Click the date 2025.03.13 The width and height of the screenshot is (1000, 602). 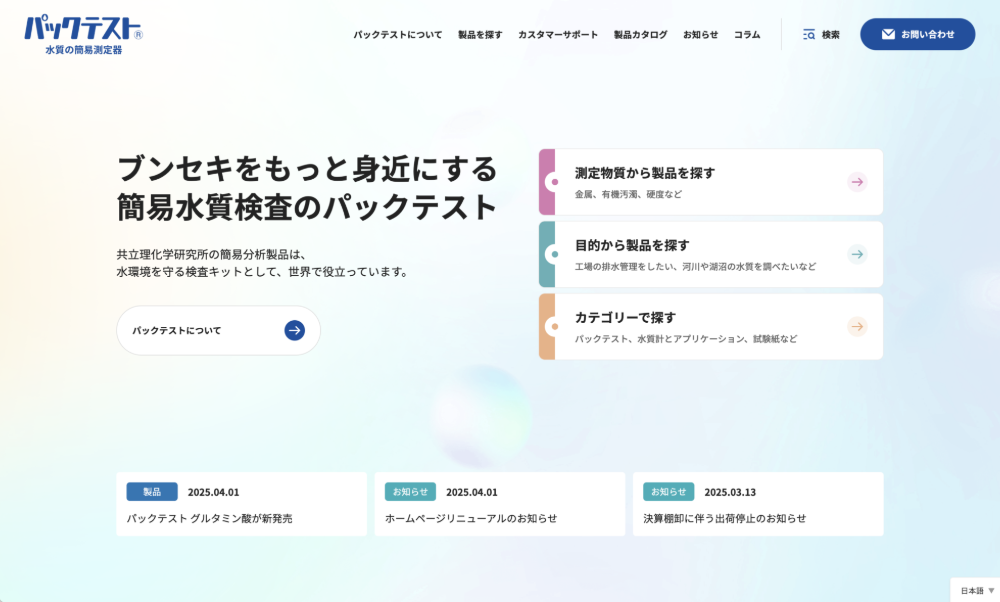(730, 492)
